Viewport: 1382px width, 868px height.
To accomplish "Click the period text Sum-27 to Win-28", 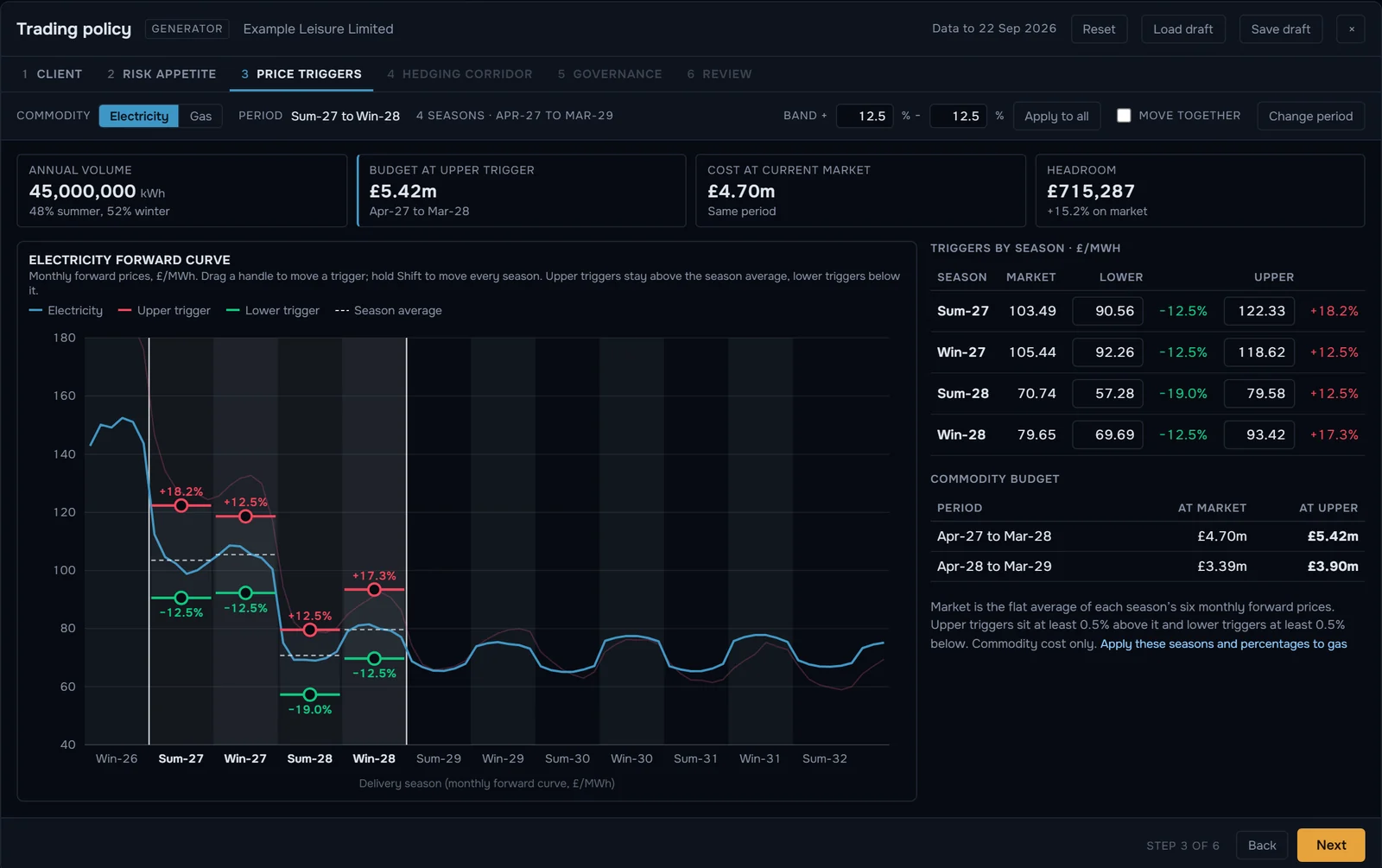I will (345, 116).
